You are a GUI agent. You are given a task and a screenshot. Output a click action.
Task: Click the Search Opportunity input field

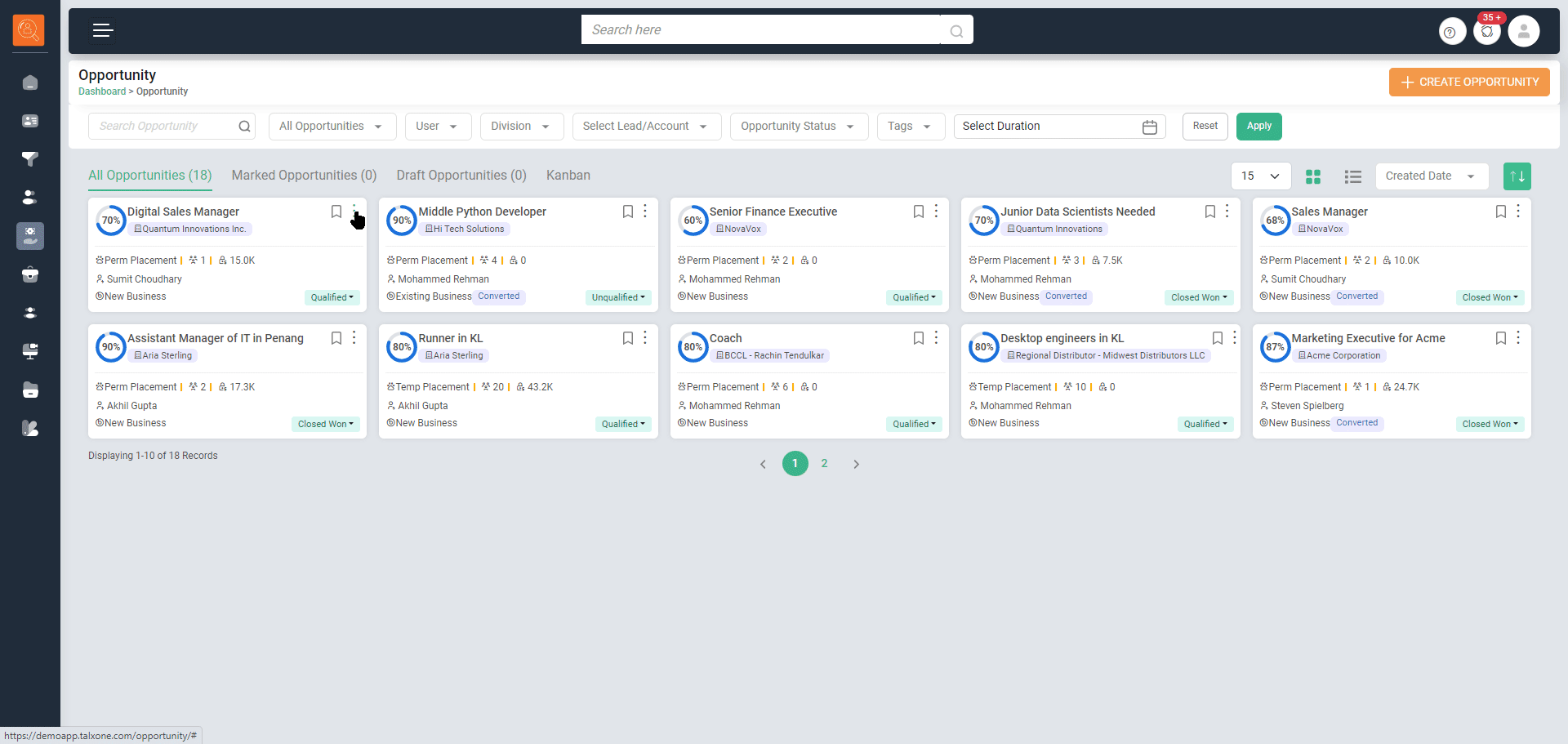pyautogui.click(x=163, y=127)
